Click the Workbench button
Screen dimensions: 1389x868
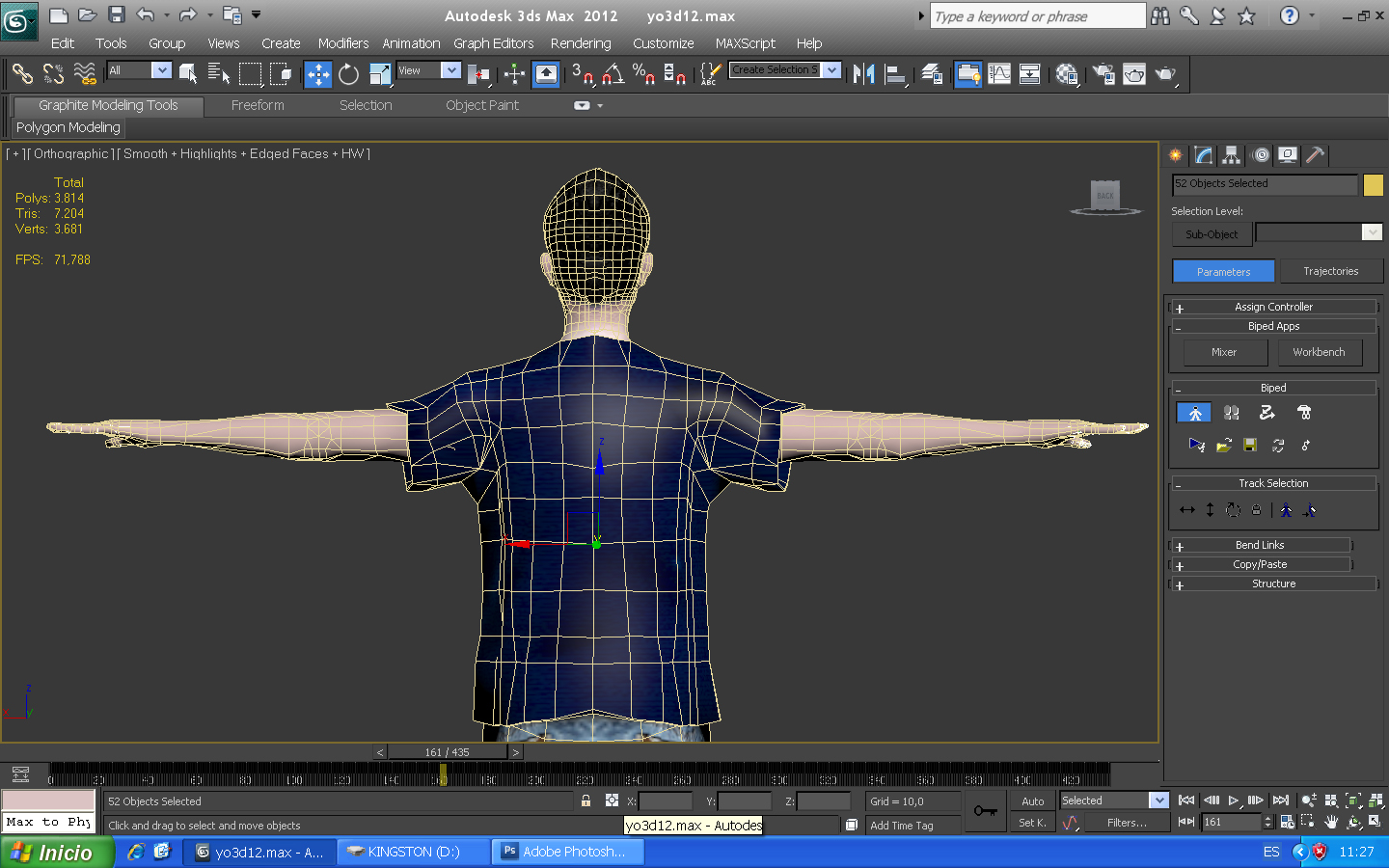pyautogui.click(x=1319, y=352)
